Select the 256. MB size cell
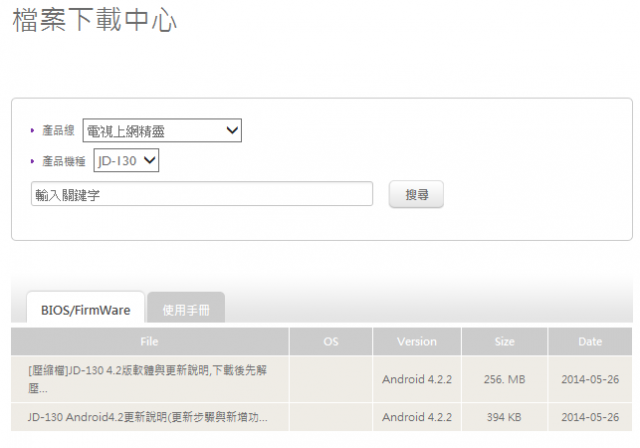Viewport: 640px width, 448px height. point(504,379)
